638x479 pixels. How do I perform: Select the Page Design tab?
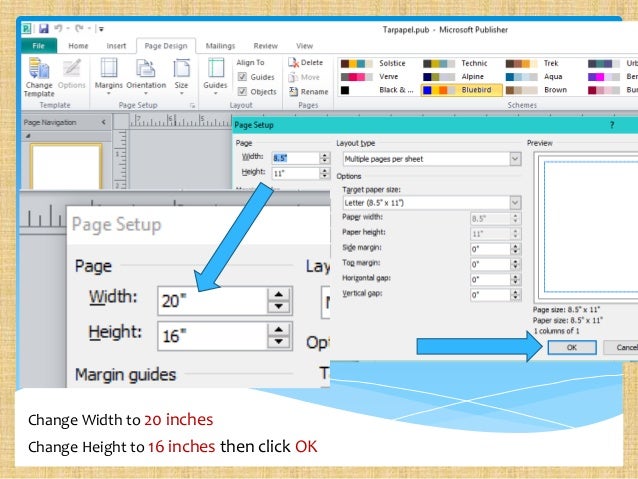[x=166, y=46]
